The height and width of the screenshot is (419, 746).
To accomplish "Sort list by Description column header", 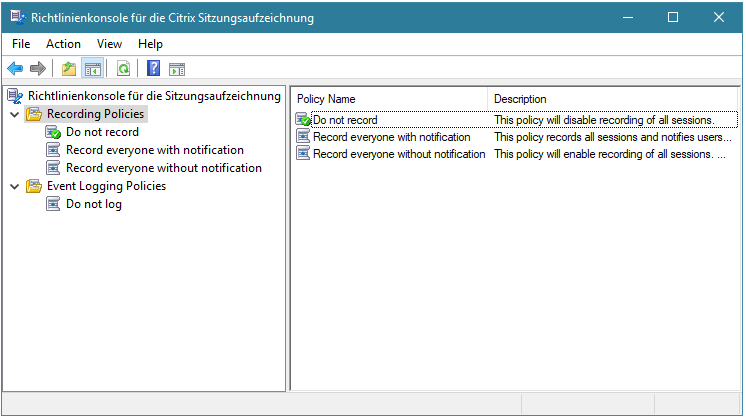I will coord(612,99).
